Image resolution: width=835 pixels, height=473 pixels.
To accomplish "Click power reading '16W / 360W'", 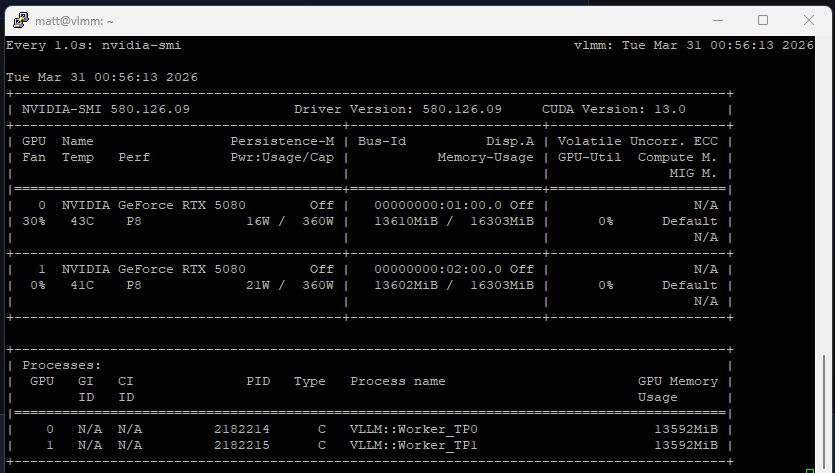I will pyautogui.click(x=290, y=221).
